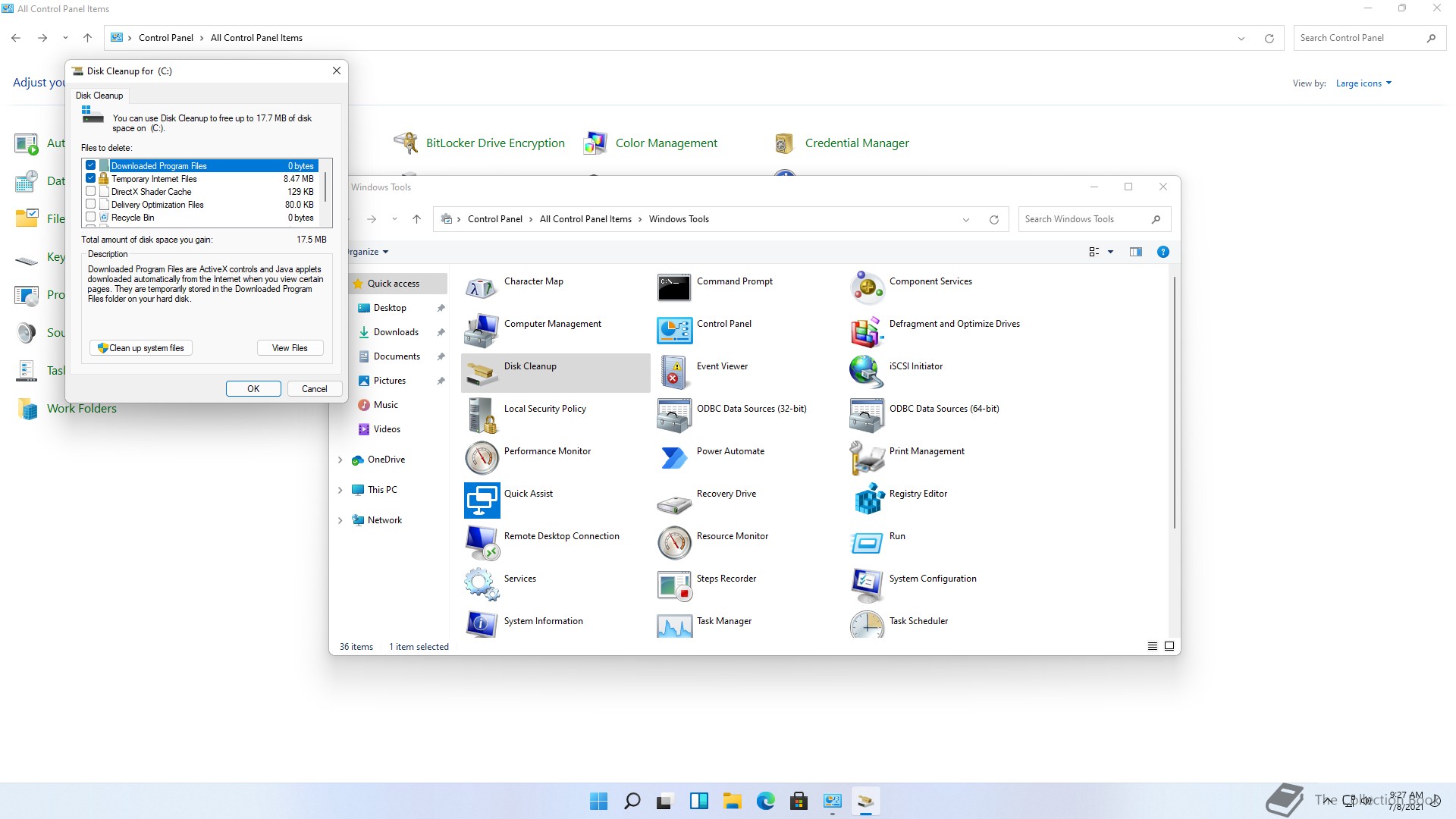Viewport: 1456px width, 819px height.
Task: Open Steps Recorder icon
Action: tap(674, 585)
